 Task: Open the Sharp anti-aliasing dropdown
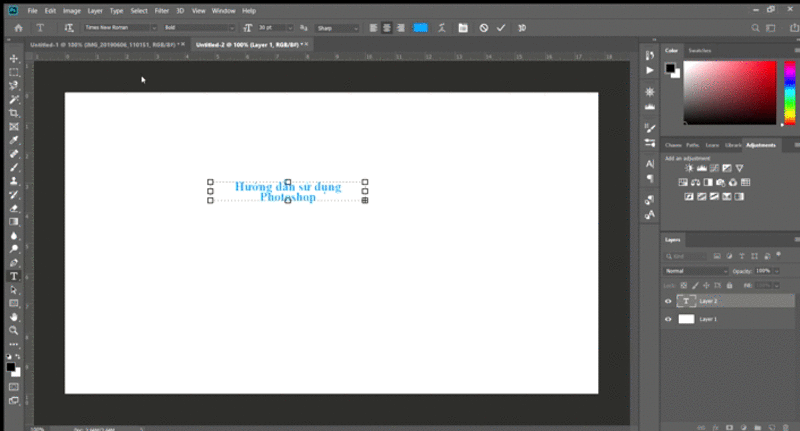click(x=337, y=28)
